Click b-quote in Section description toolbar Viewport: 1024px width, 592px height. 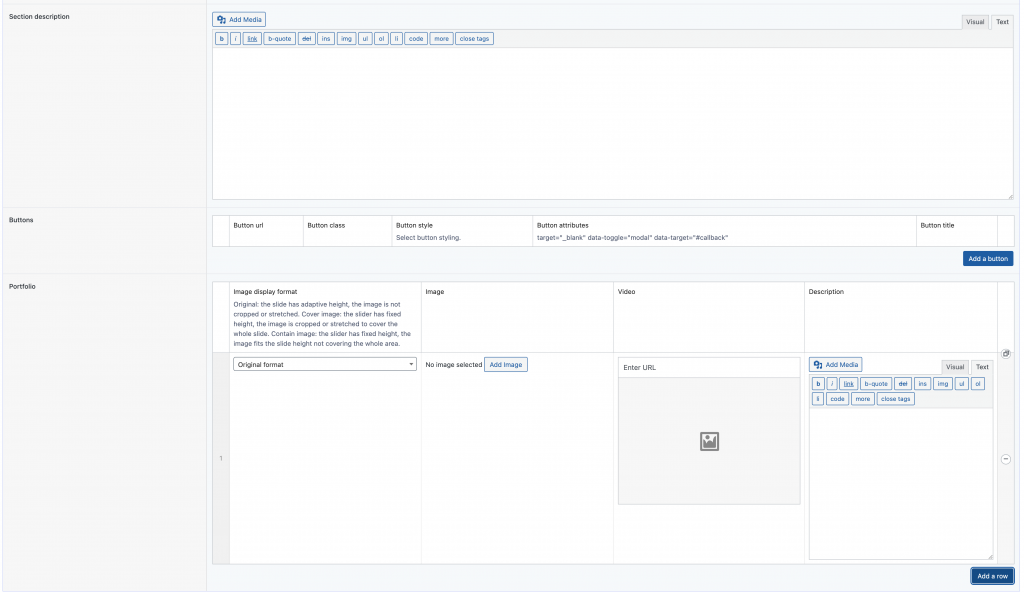tap(280, 39)
